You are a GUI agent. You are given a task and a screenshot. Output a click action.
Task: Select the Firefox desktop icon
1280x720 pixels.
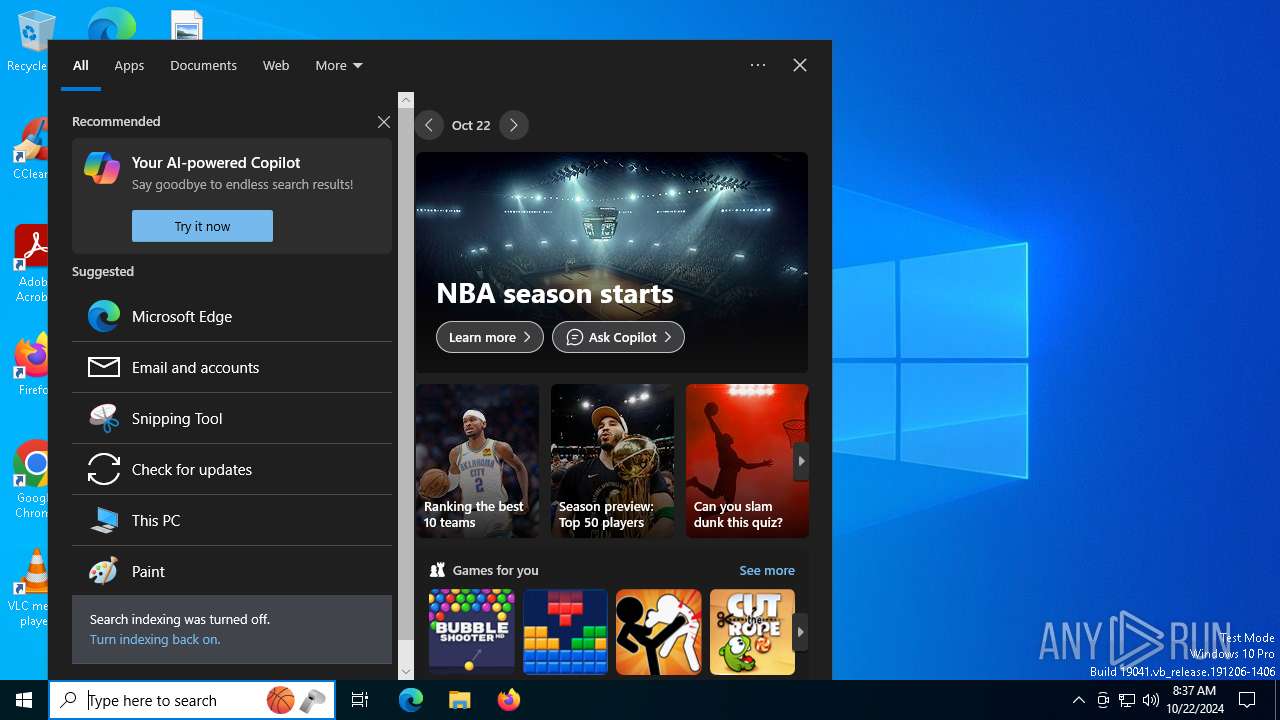[x=30, y=364]
